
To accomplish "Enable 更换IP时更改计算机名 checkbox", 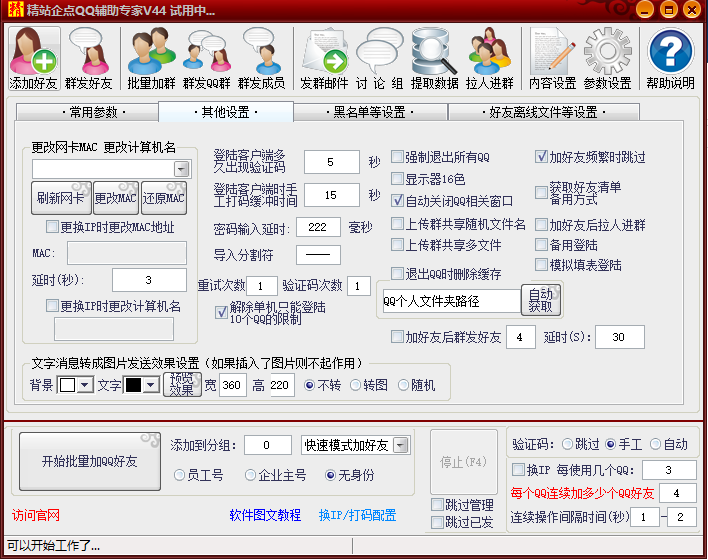I will (53, 306).
